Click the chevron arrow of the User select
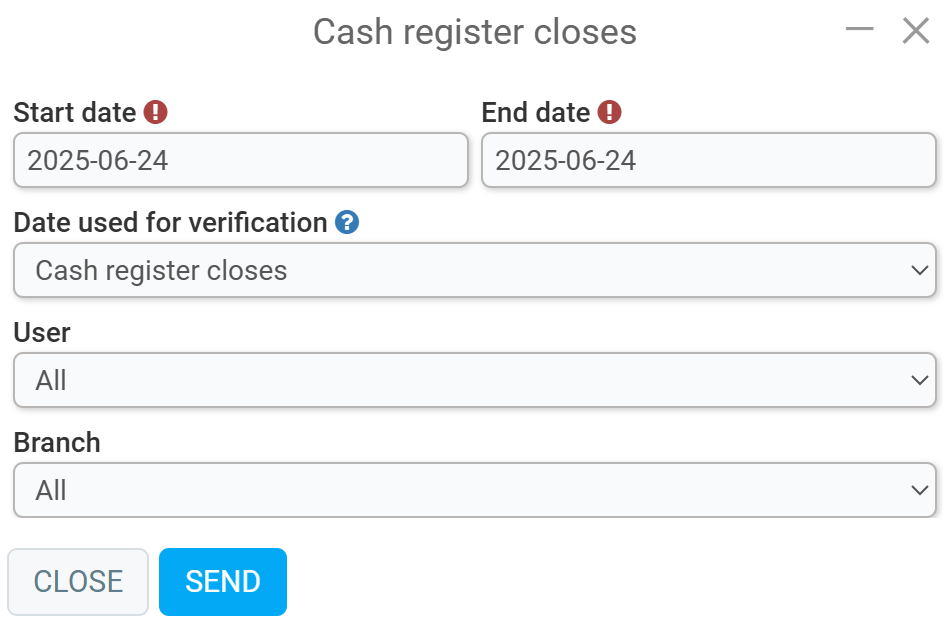 (x=920, y=380)
